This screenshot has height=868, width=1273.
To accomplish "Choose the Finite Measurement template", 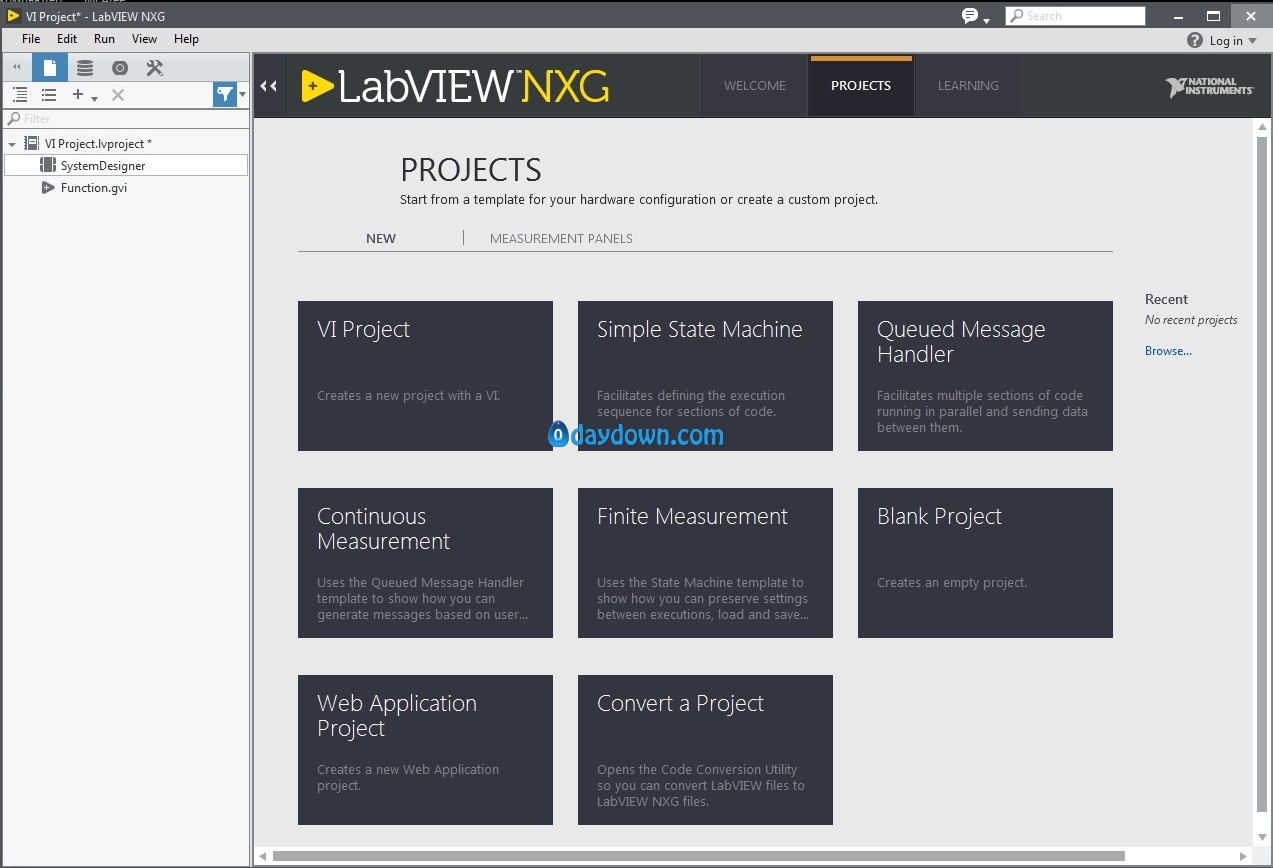I will [x=705, y=563].
